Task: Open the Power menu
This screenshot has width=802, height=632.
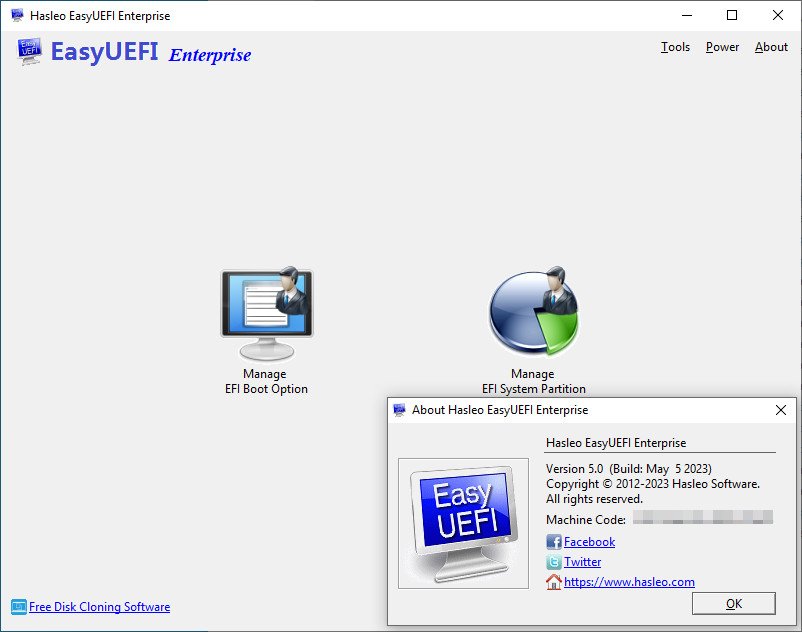Action: [722, 47]
